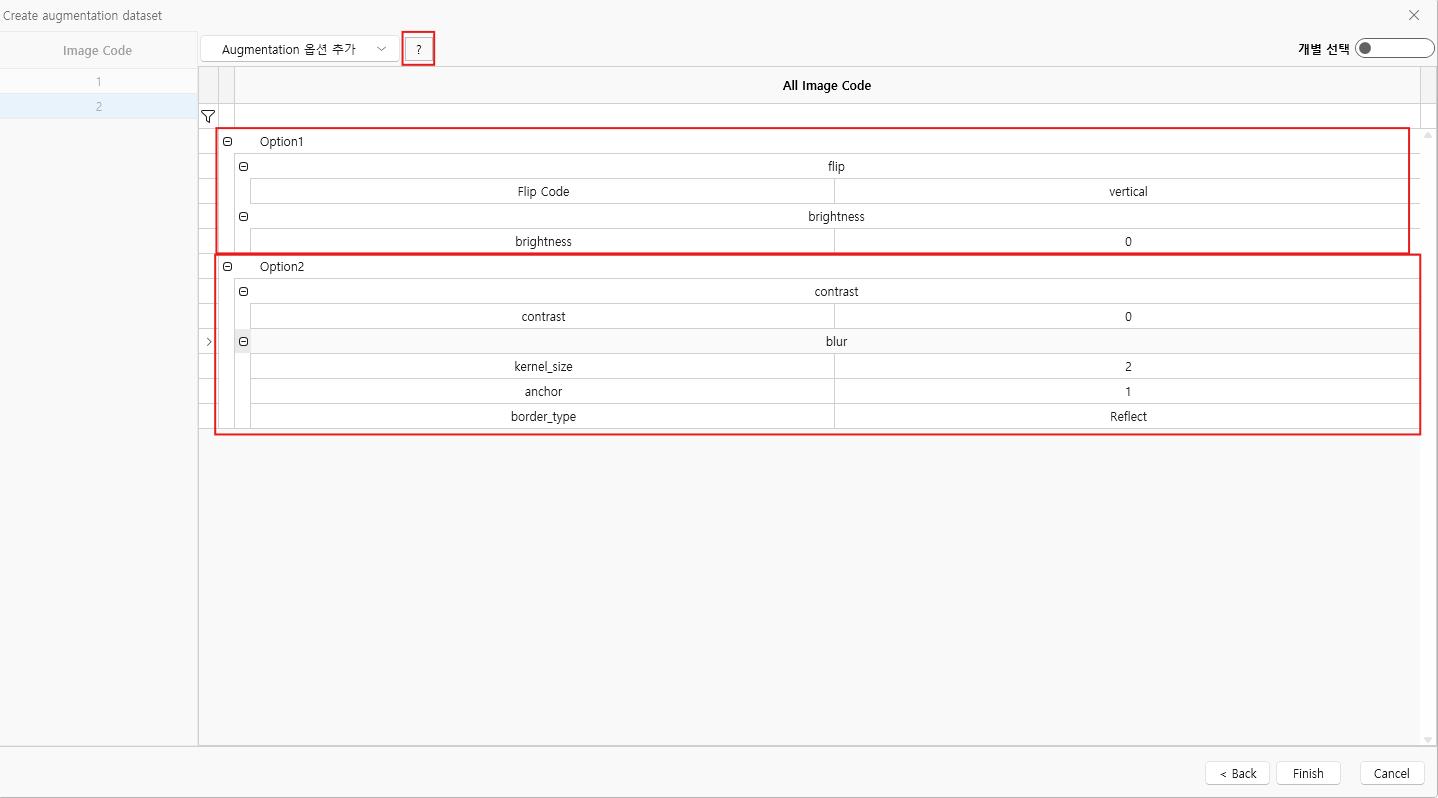
Task: Click the Back button
Action: coord(1237,773)
